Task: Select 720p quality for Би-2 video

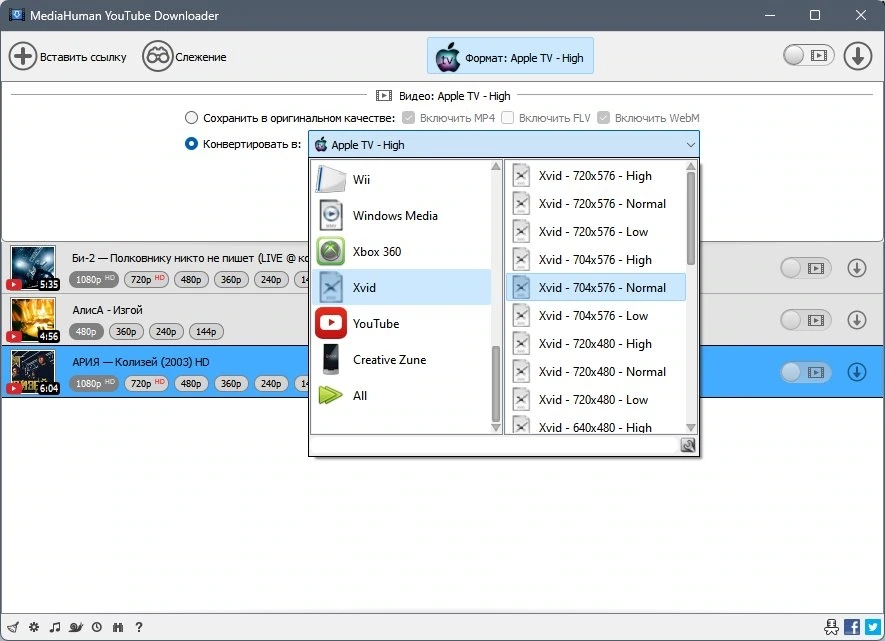Action: click(x=147, y=279)
